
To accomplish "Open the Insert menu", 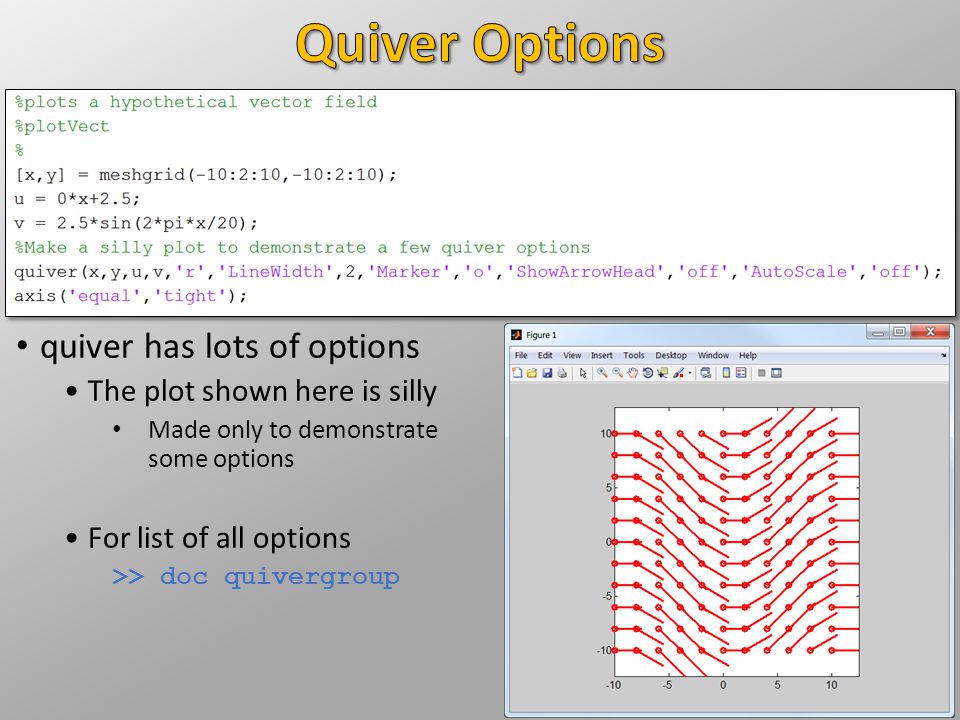I will point(601,355).
